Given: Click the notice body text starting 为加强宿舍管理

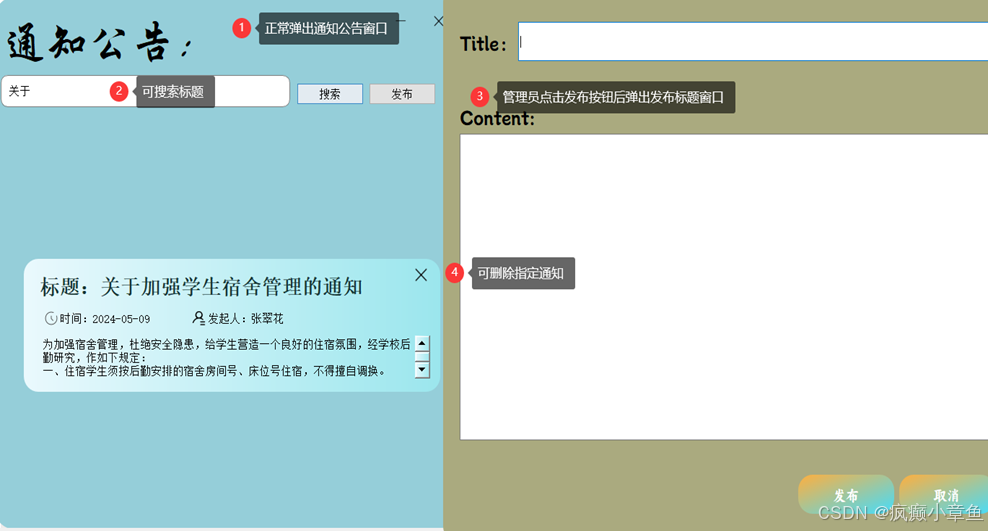Looking at the screenshot, I should [x=226, y=357].
